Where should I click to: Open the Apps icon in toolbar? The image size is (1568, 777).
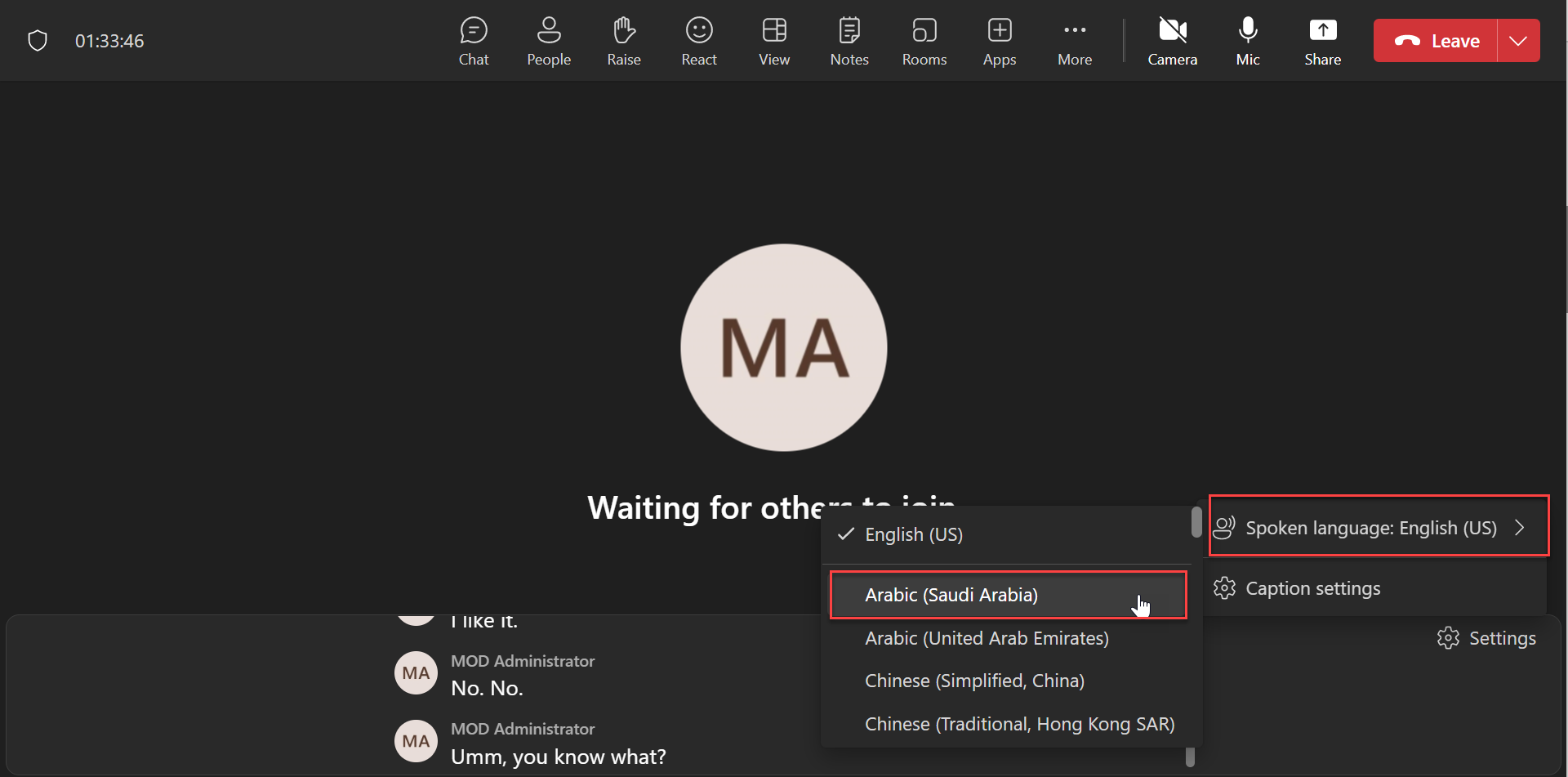(999, 41)
